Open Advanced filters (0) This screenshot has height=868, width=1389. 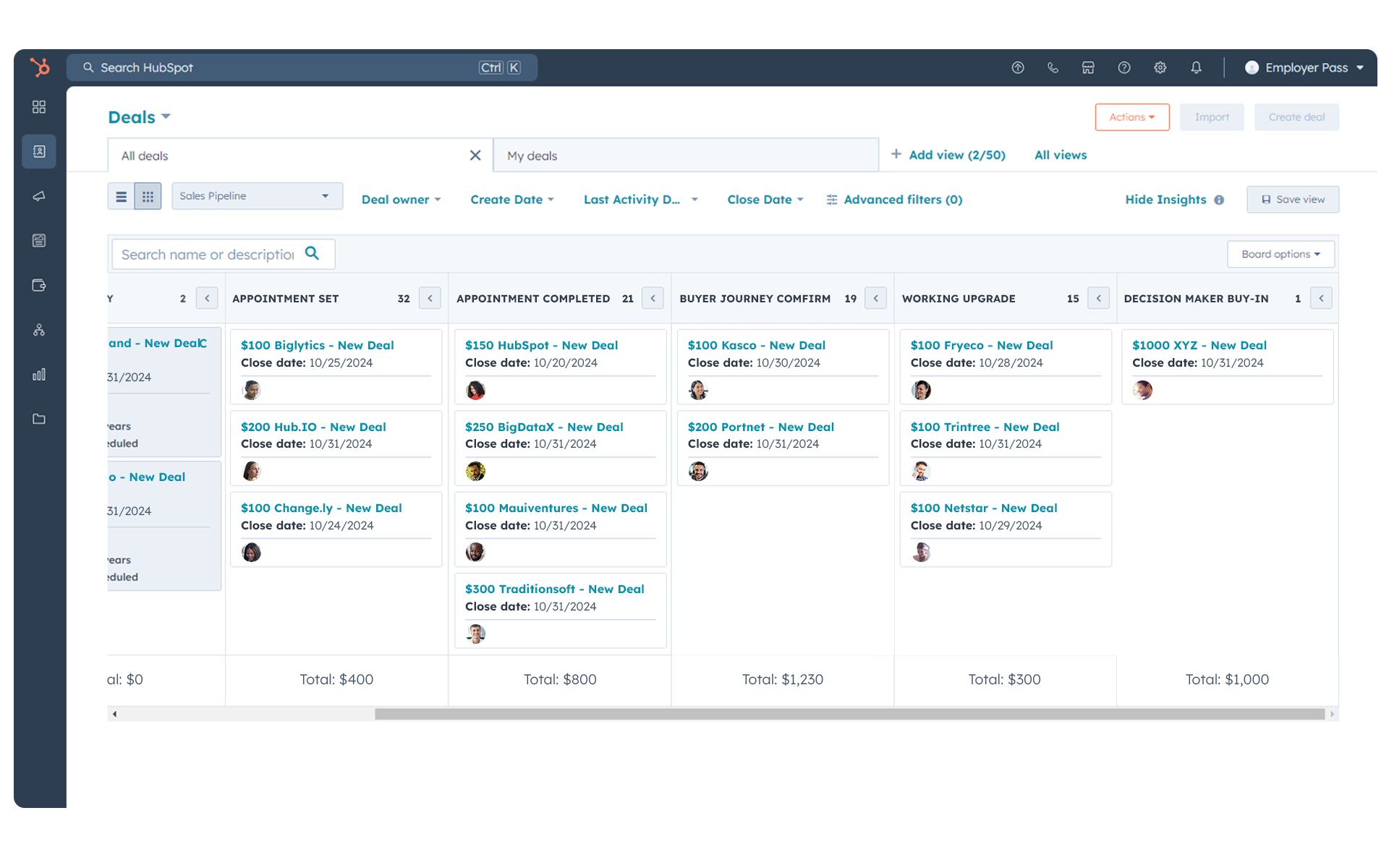[894, 200]
